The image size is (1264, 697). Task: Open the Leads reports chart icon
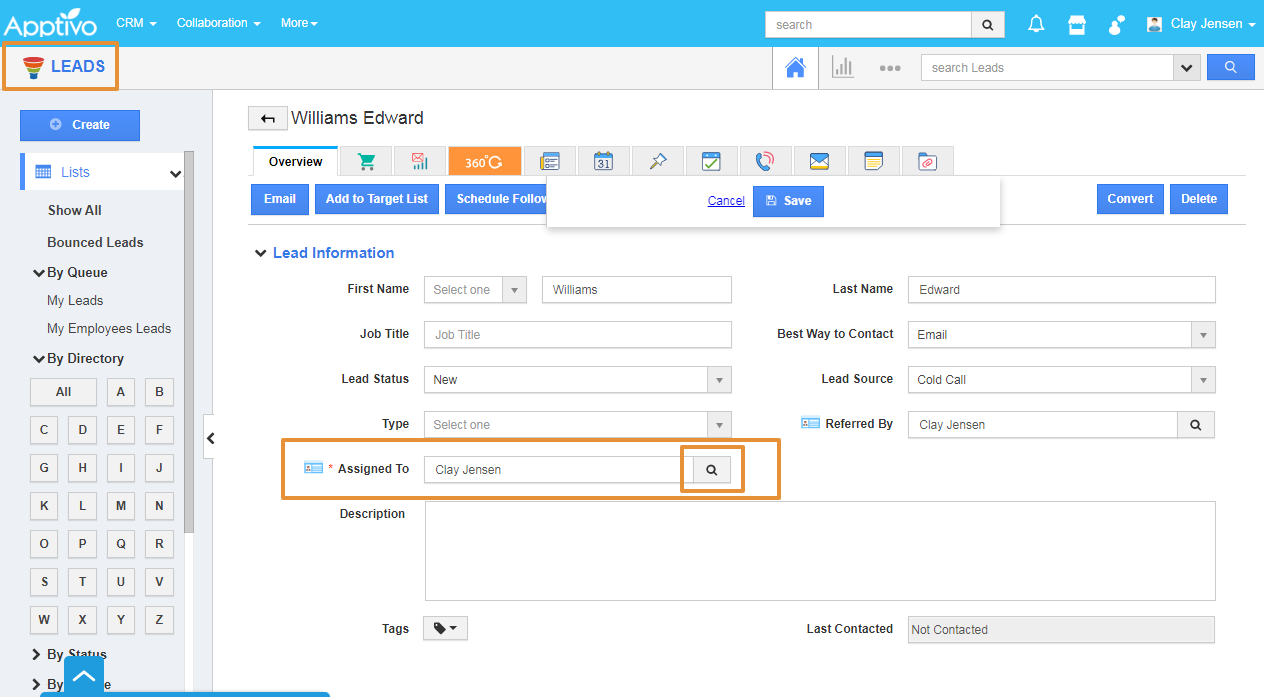coord(843,68)
